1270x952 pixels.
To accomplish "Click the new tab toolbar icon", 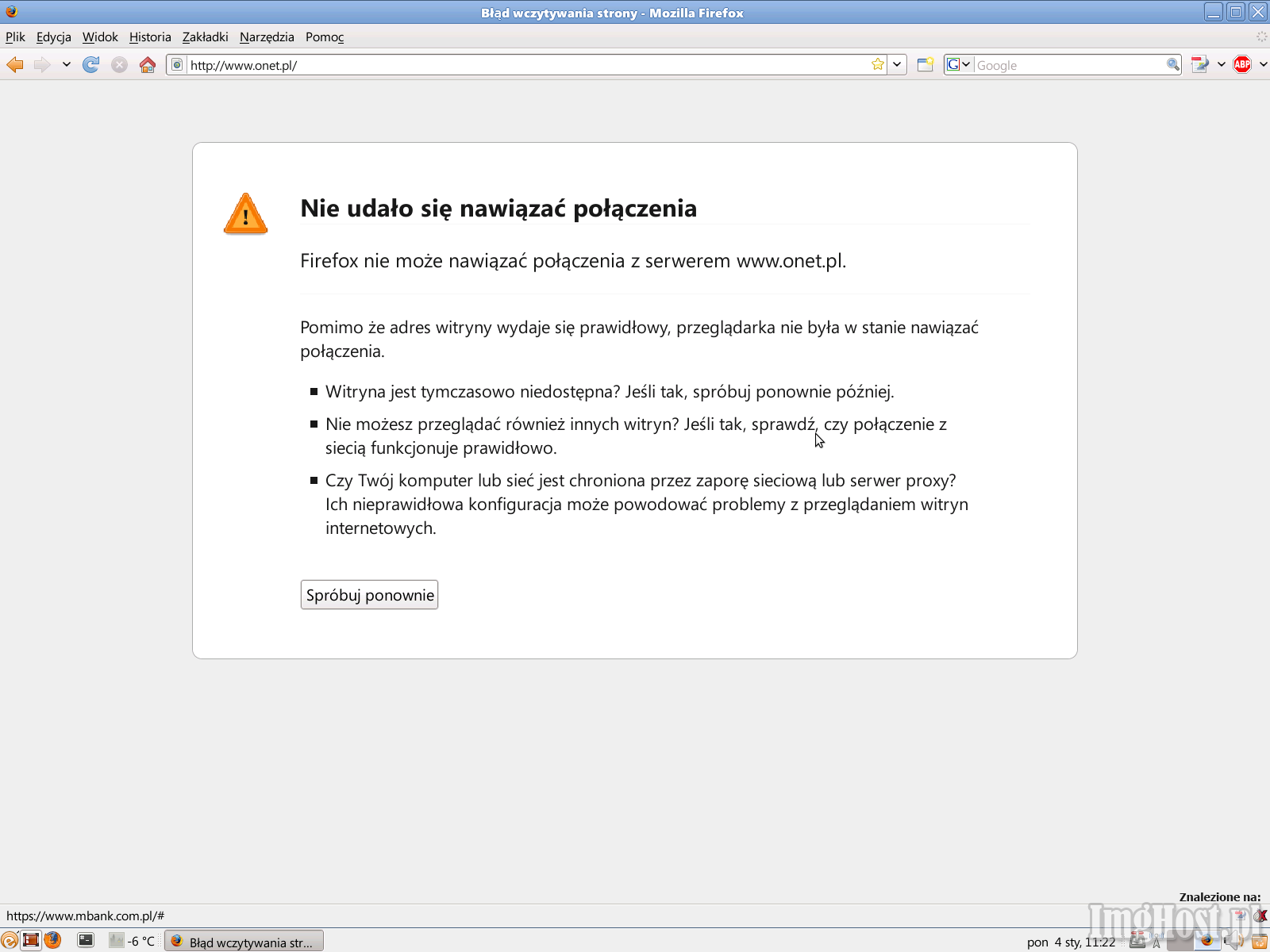I will pyautogui.click(x=925, y=65).
